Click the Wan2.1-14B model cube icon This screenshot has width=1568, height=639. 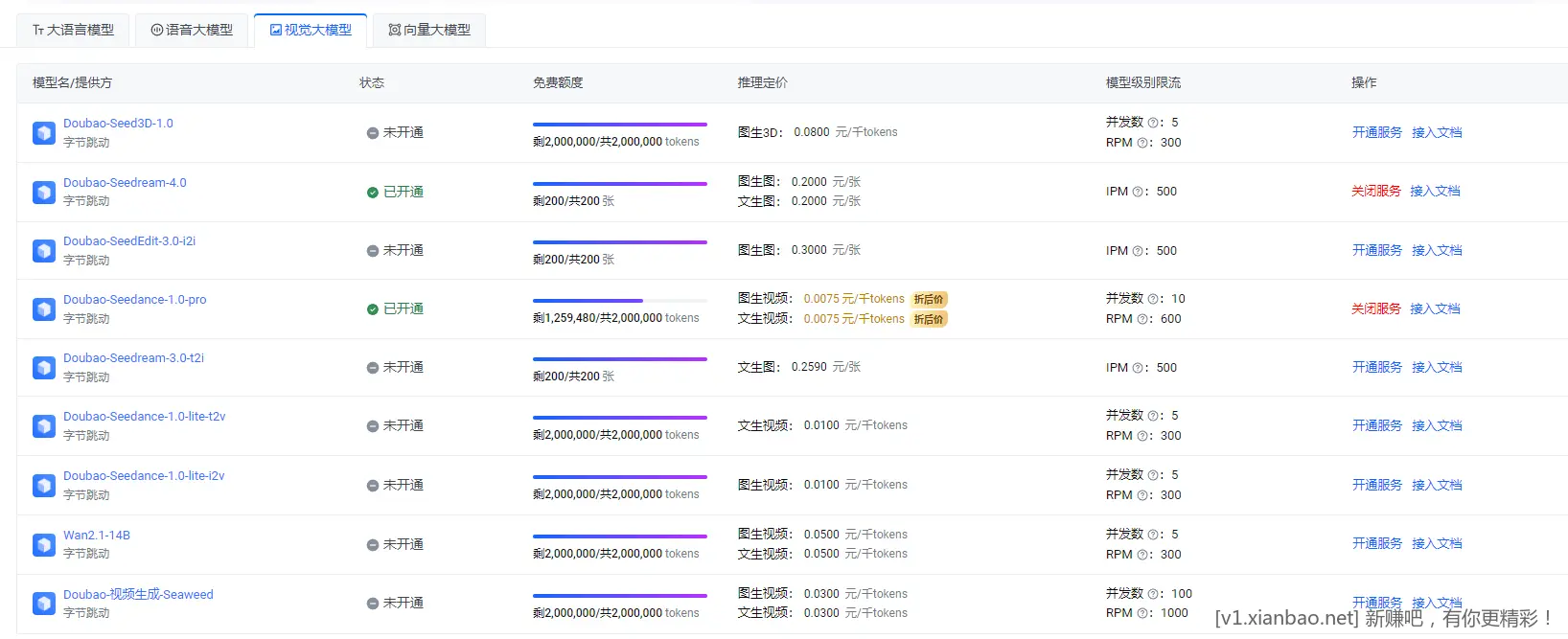44,545
